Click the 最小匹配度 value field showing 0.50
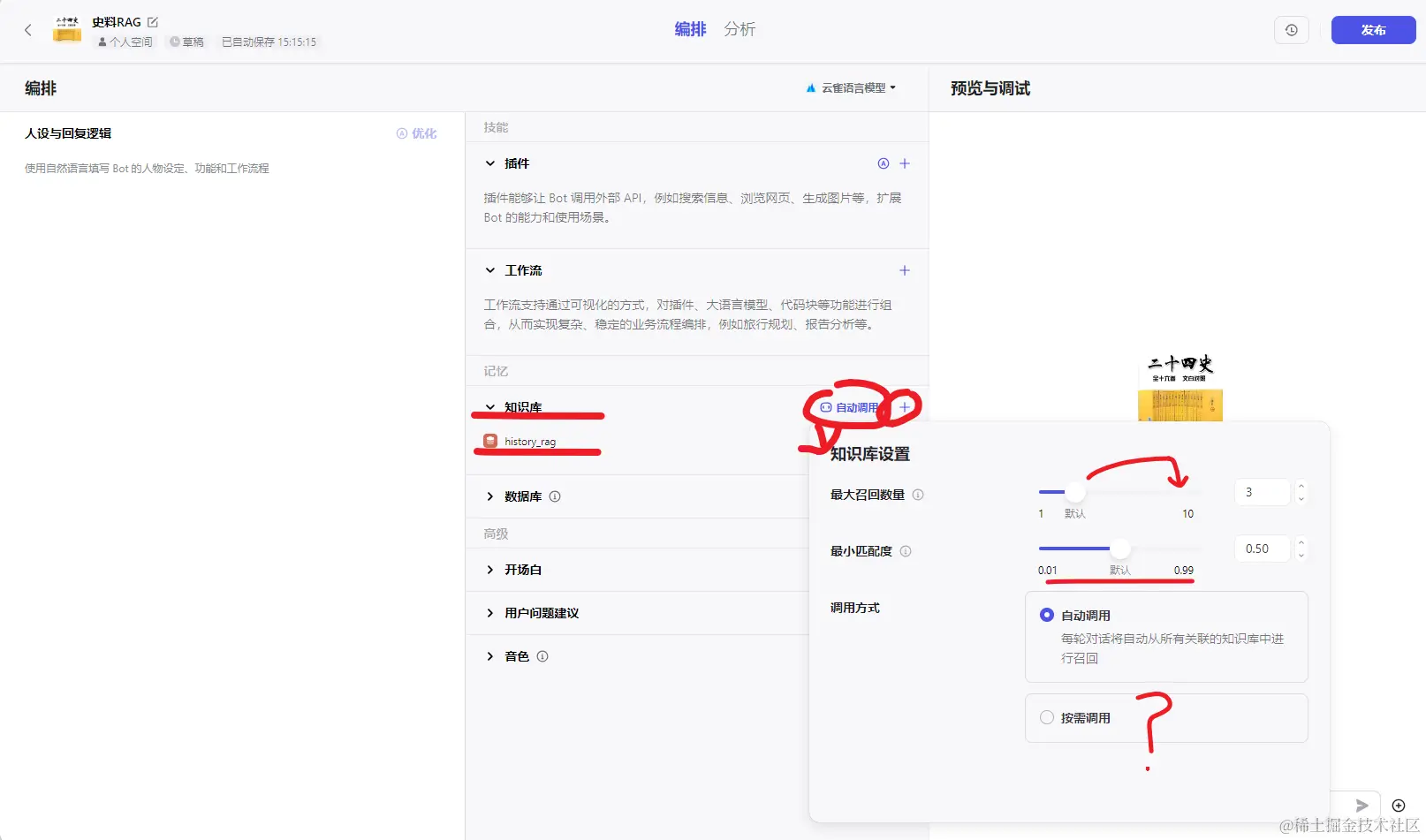The width and height of the screenshot is (1426, 840). point(1262,549)
